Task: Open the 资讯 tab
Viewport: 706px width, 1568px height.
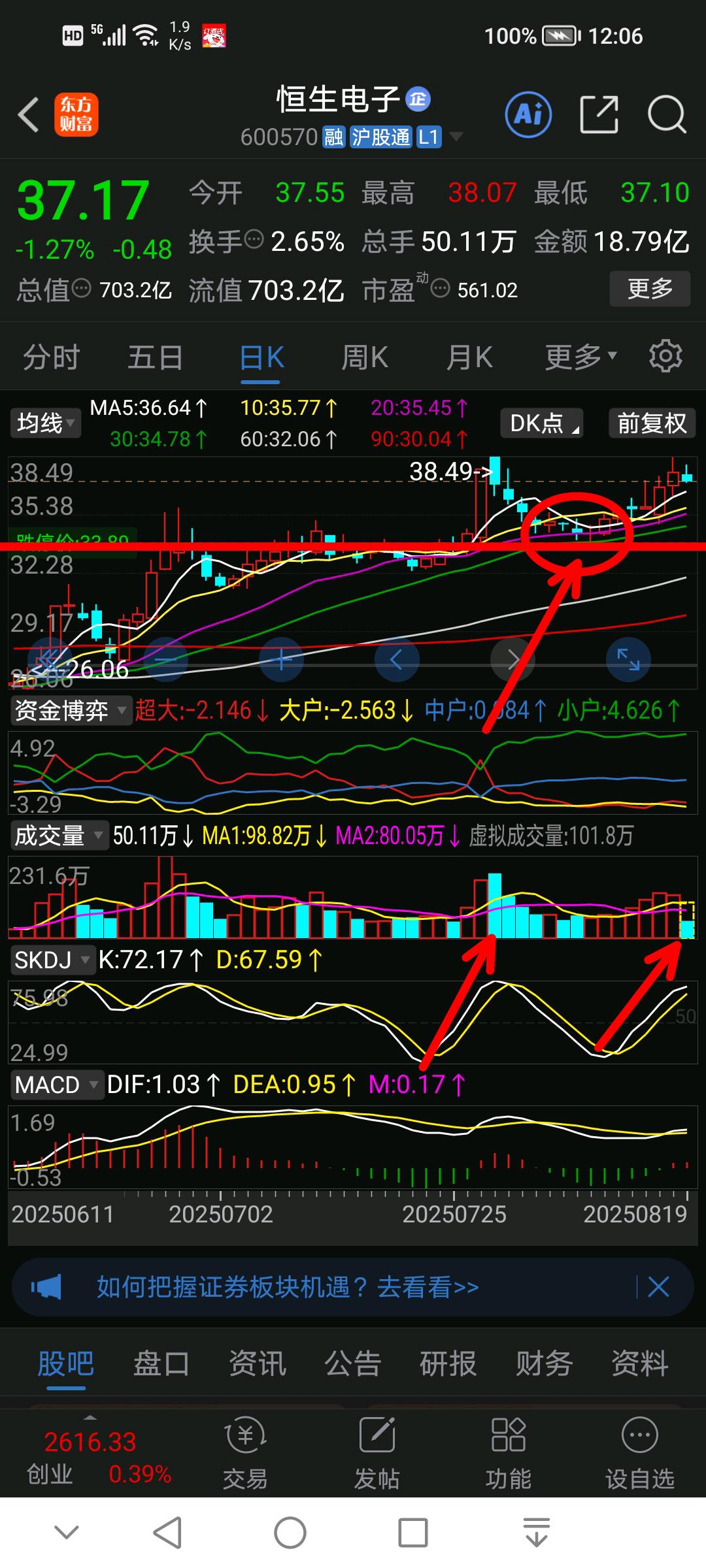Action: pos(257,1364)
